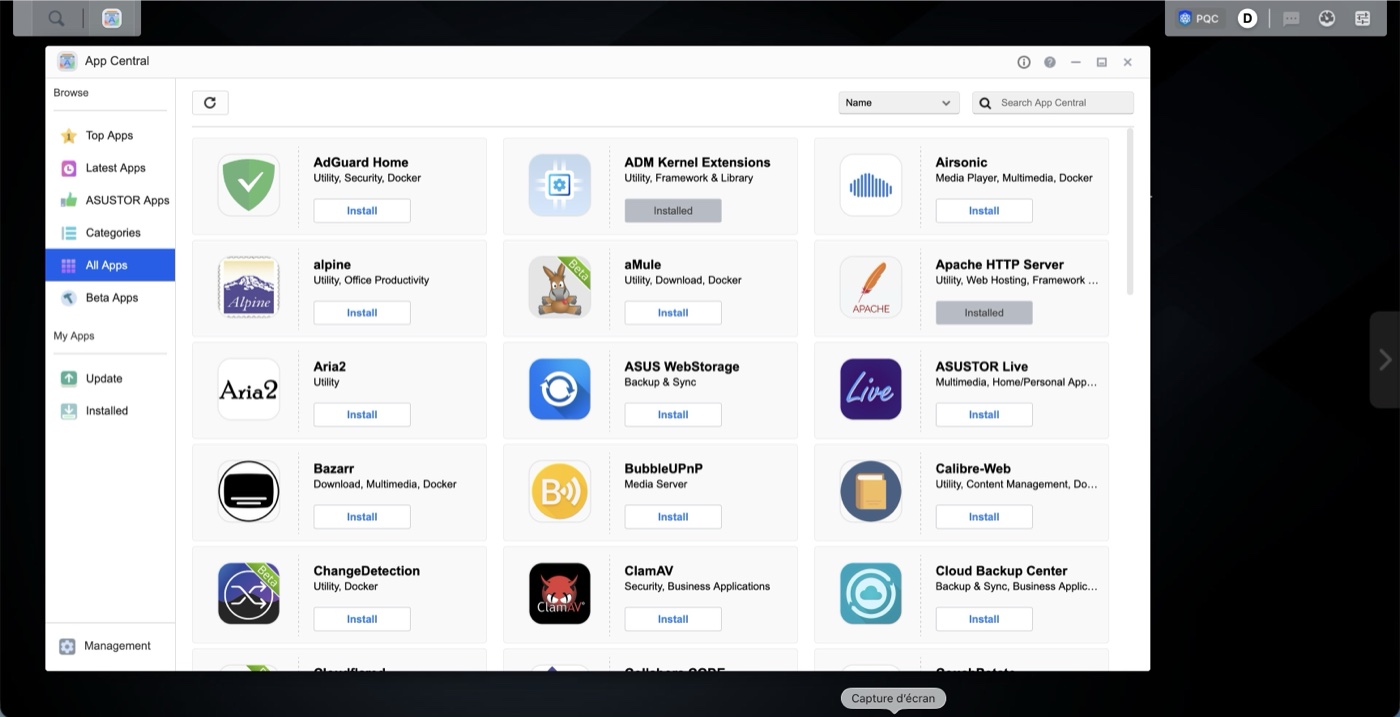Click Installed button for ADM Kernel Extensions
The width and height of the screenshot is (1400, 717).
(673, 211)
